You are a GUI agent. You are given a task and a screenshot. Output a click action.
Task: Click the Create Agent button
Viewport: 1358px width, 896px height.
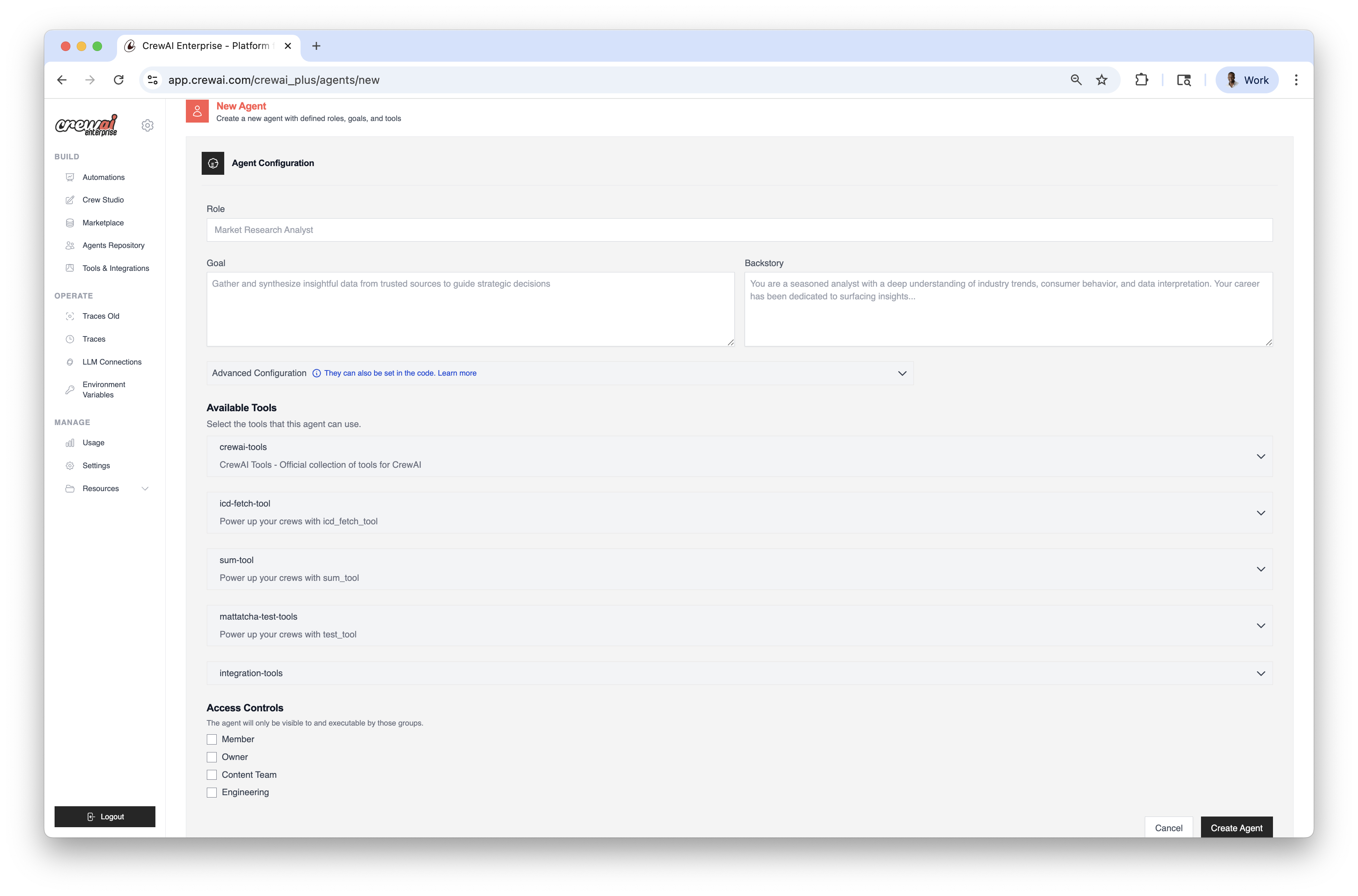(1236, 828)
